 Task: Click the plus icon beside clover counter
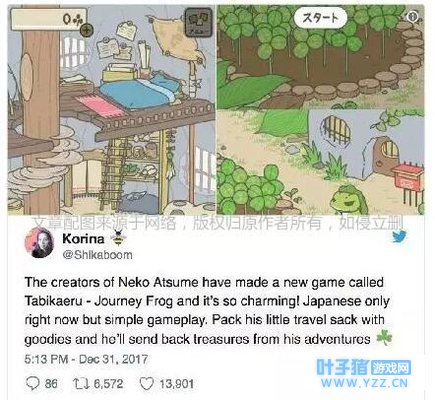tap(86, 30)
